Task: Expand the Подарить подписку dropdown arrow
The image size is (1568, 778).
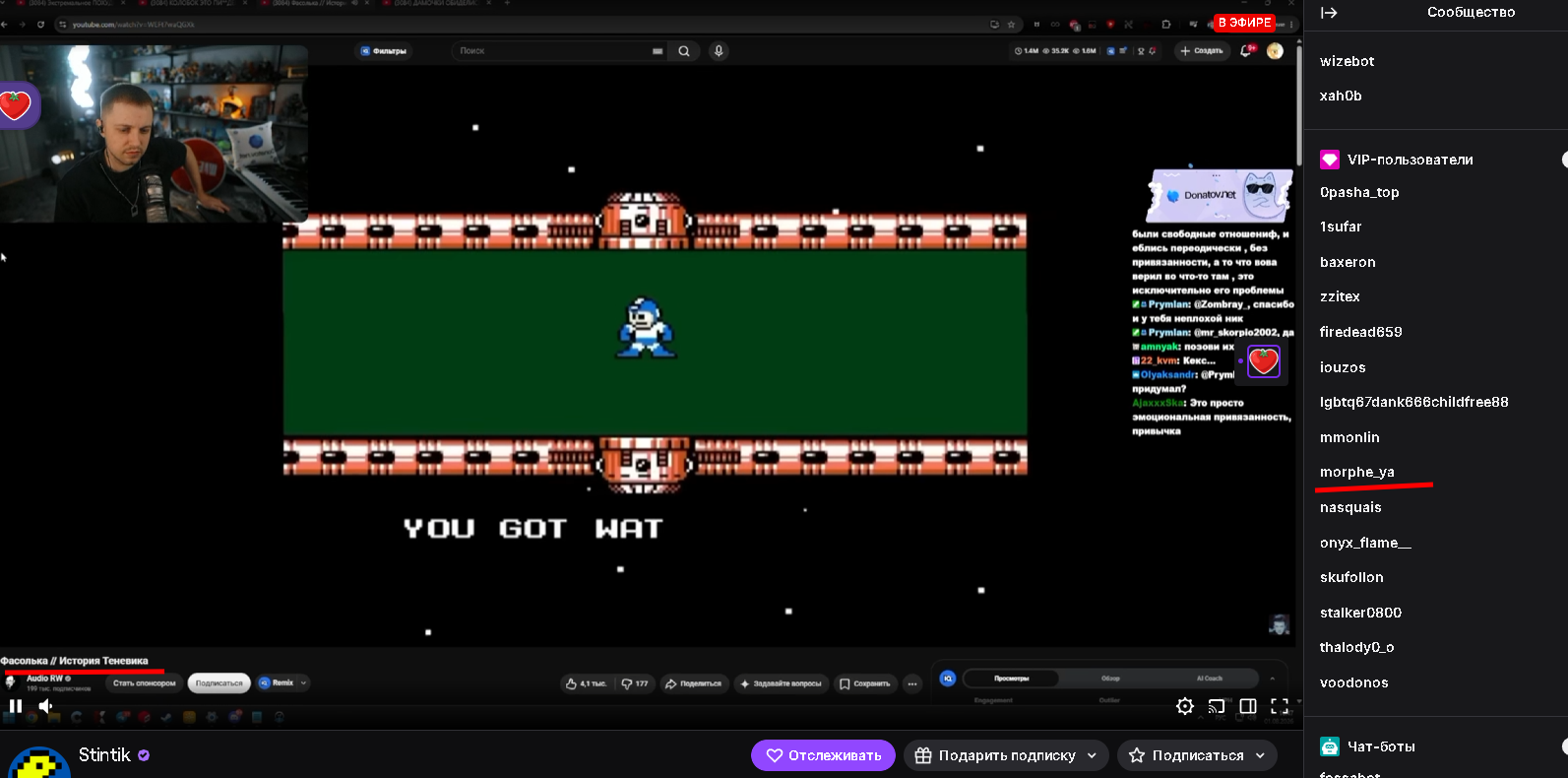Action: pyautogui.click(x=1092, y=755)
